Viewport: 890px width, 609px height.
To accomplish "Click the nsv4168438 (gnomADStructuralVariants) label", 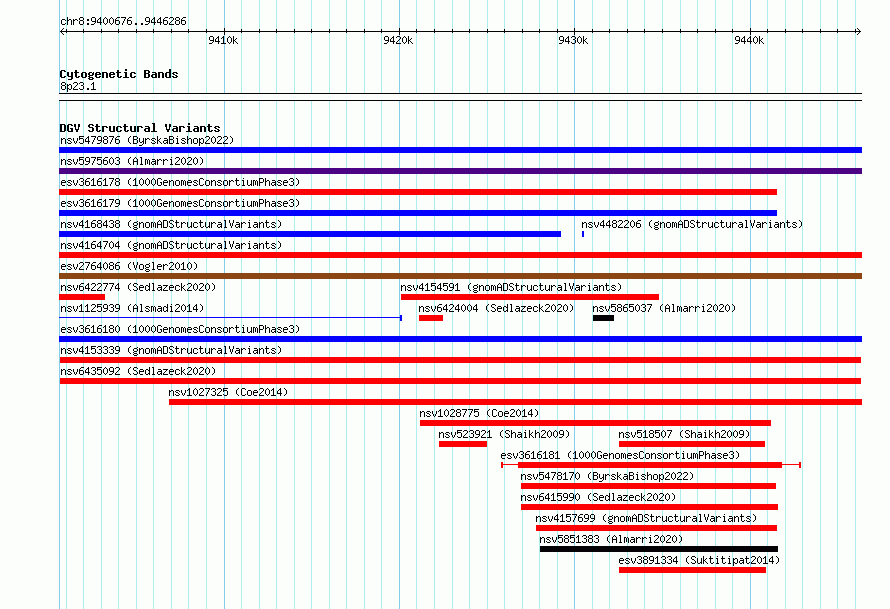I will (x=171, y=224).
